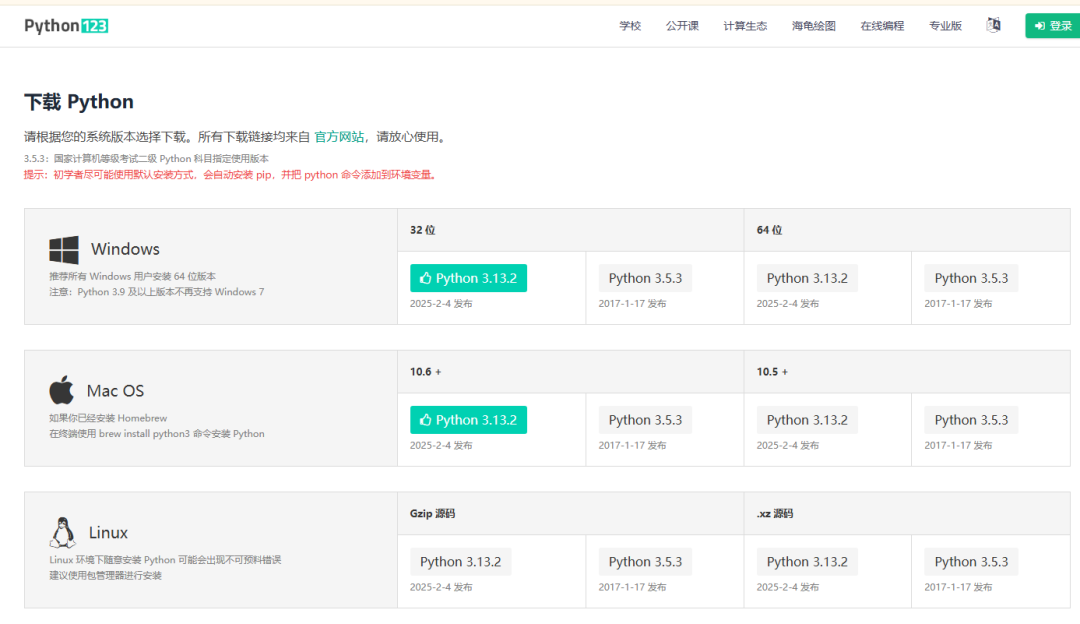The image size is (1080, 624).
Task: Download Mac OS 10.6+ Python 3.13.2
Action: 468,420
